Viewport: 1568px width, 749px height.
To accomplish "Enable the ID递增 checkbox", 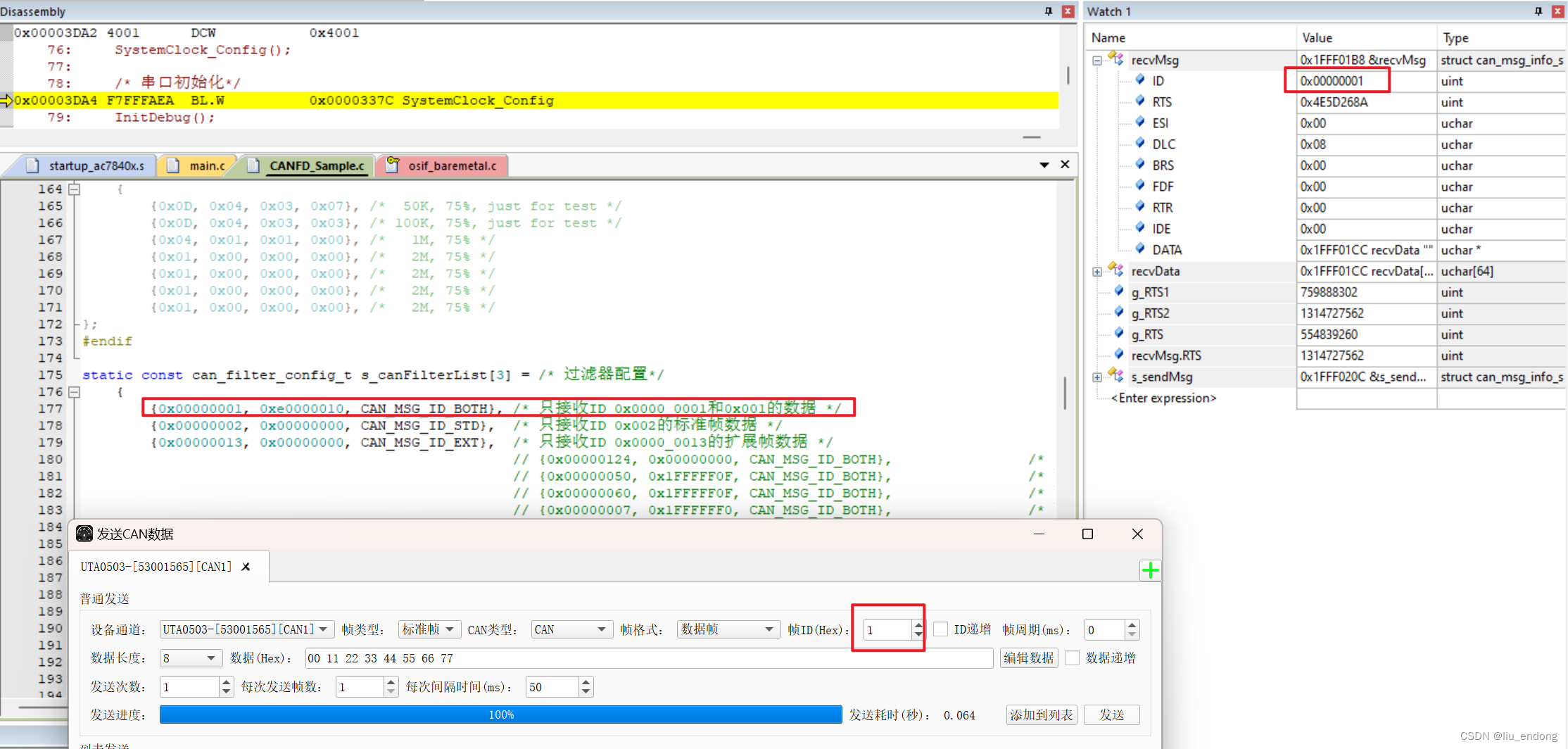I will point(941,629).
